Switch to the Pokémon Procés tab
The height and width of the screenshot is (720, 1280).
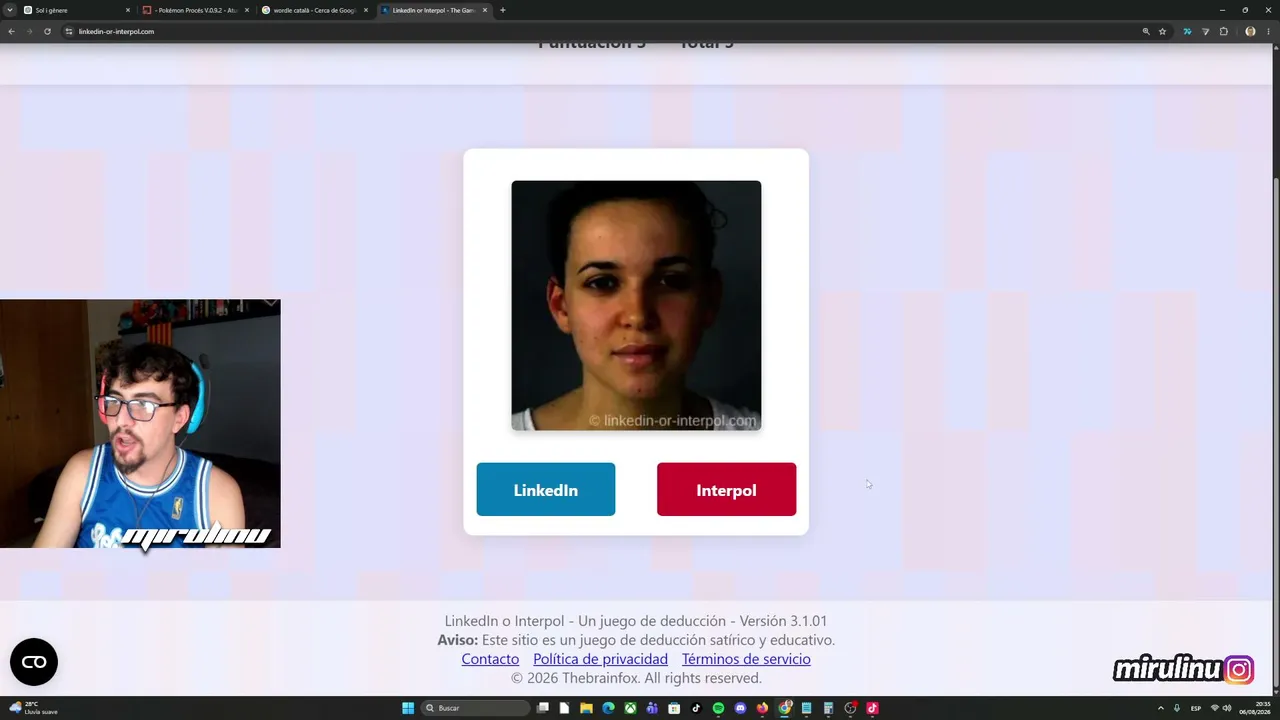pyautogui.click(x=195, y=10)
